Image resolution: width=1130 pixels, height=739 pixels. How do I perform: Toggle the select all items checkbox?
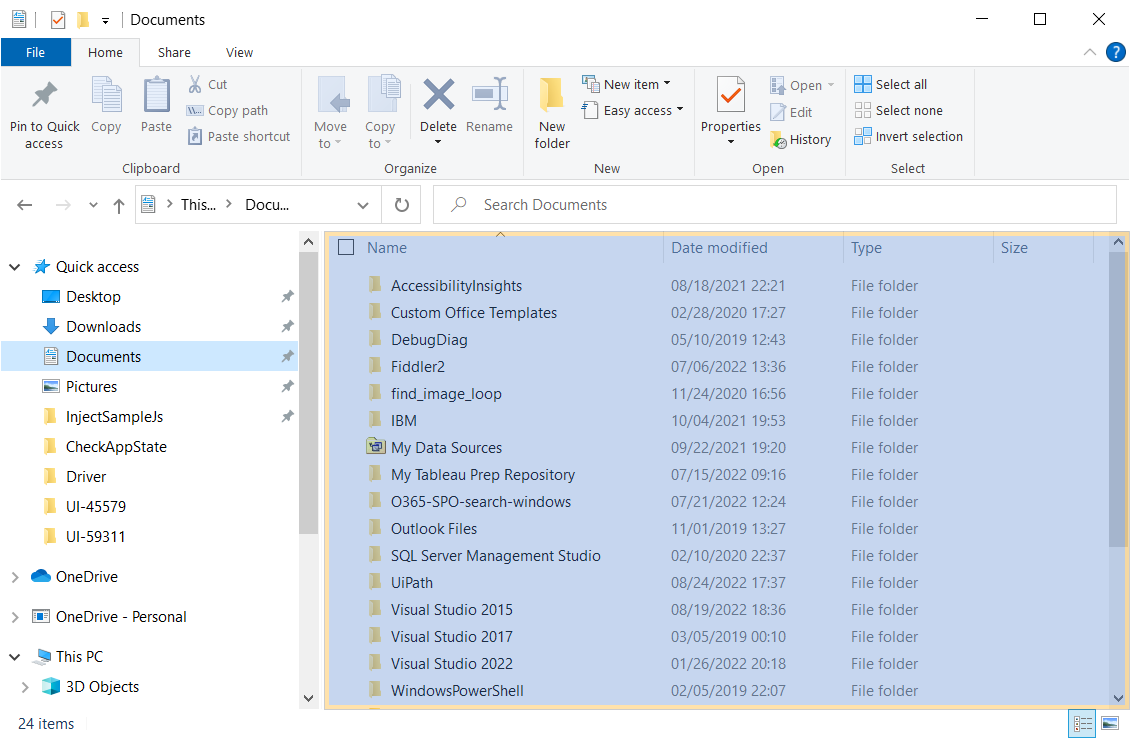(x=346, y=248)
